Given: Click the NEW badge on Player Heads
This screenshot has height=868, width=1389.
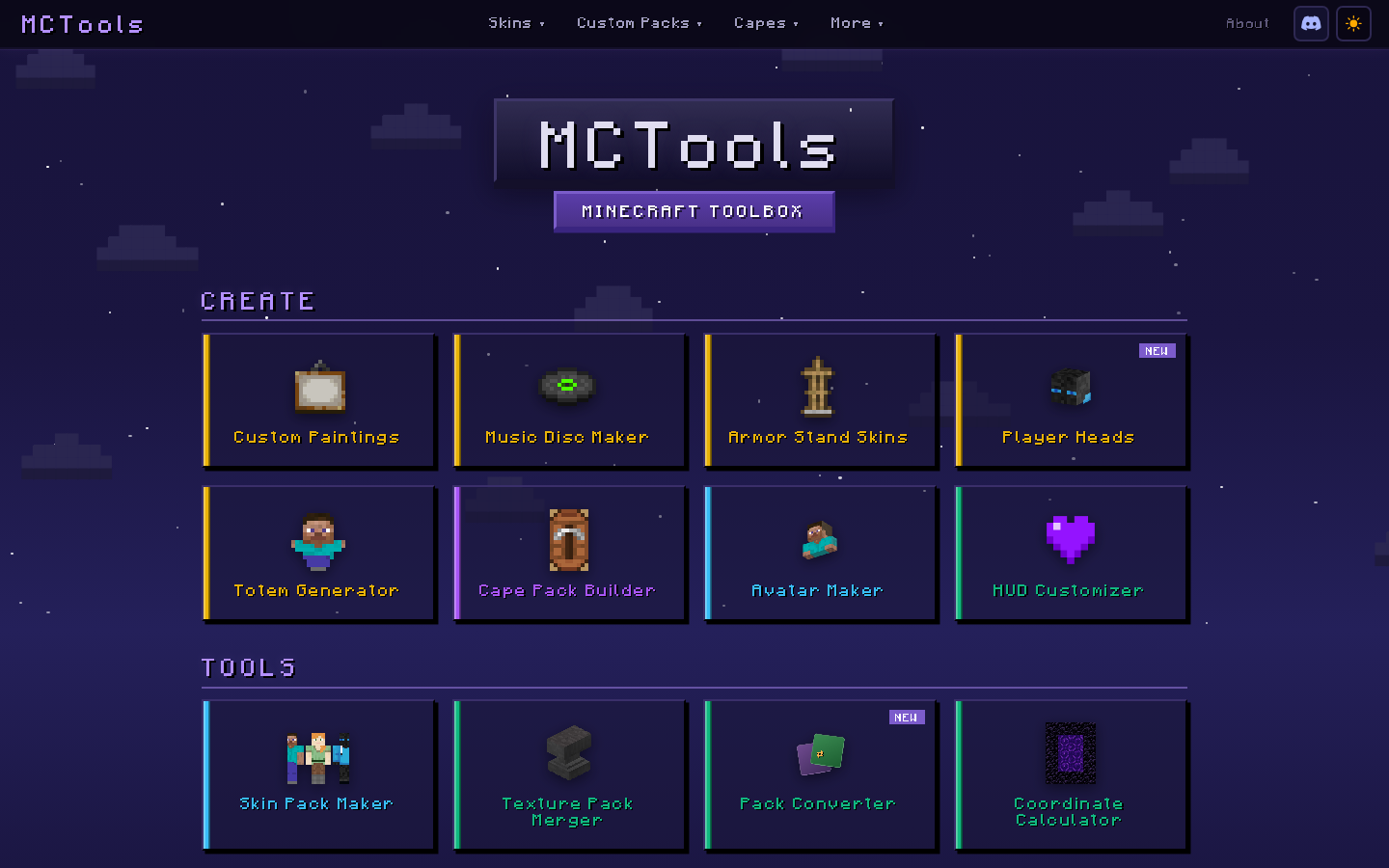Looking at the screenshot, I should [x=1157, y=351].
